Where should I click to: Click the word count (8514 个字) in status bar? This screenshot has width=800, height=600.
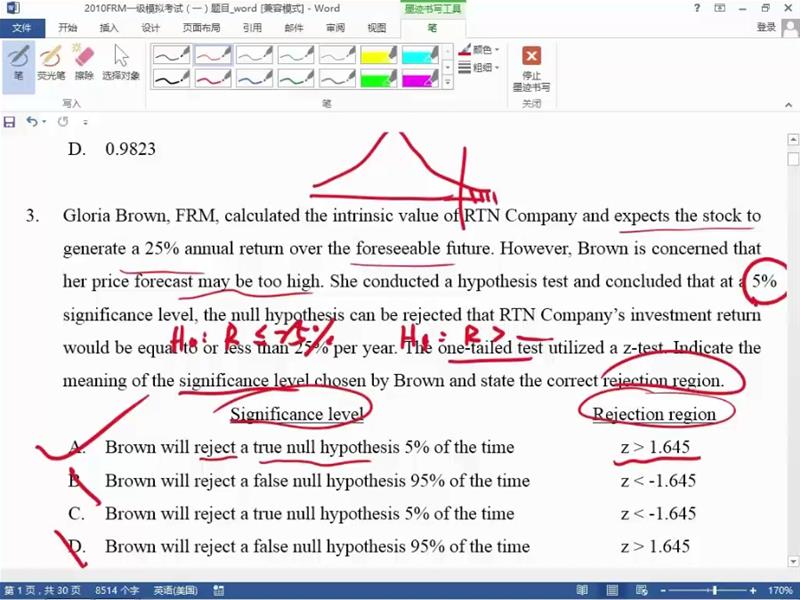coord(118,591)
